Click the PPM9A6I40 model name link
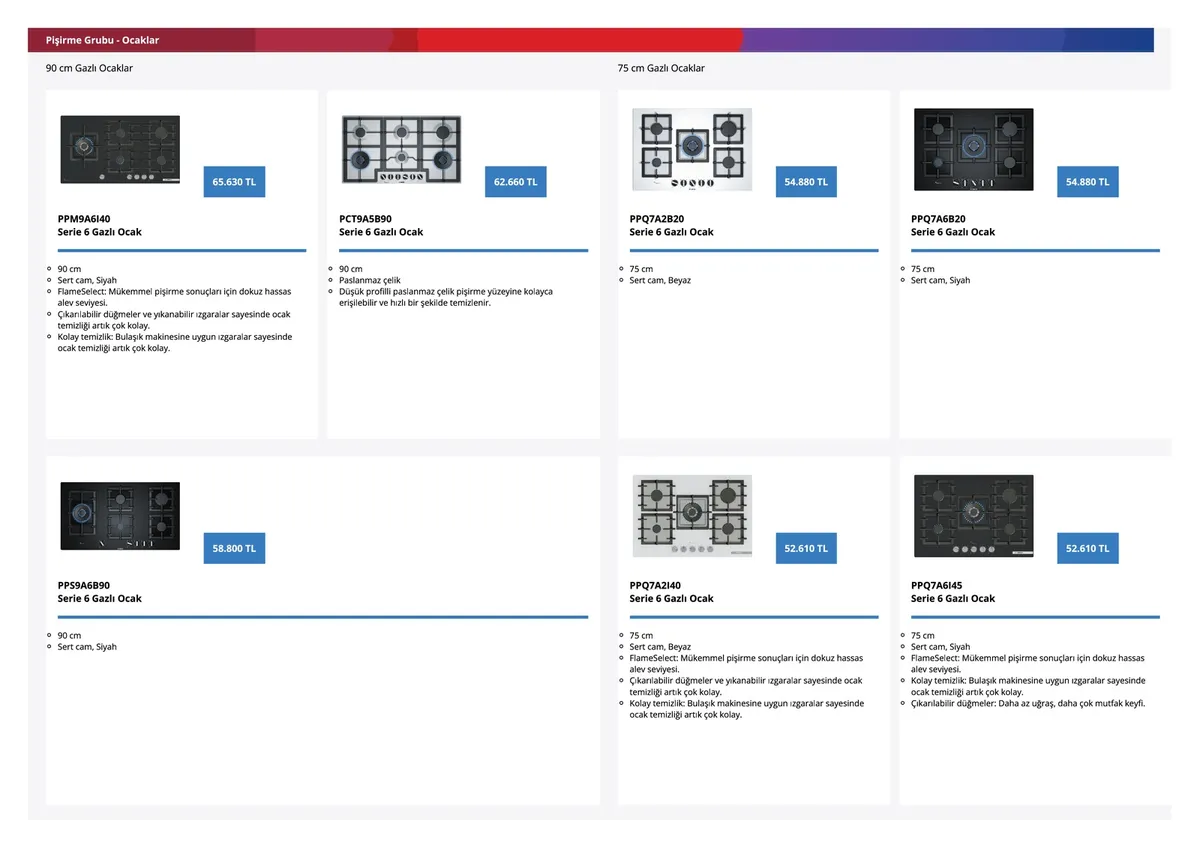 (x=84, y=218)
